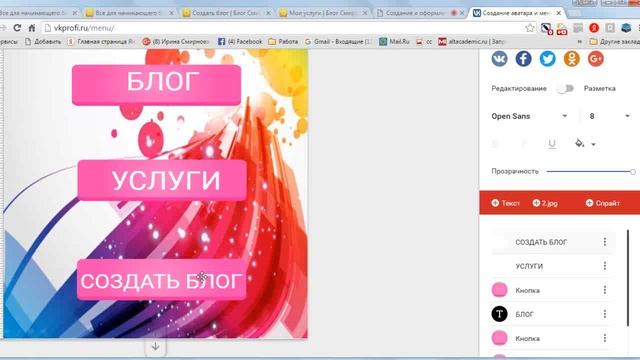
Task: Open the Open Sans font dropdown
Action: coord(529,116)
